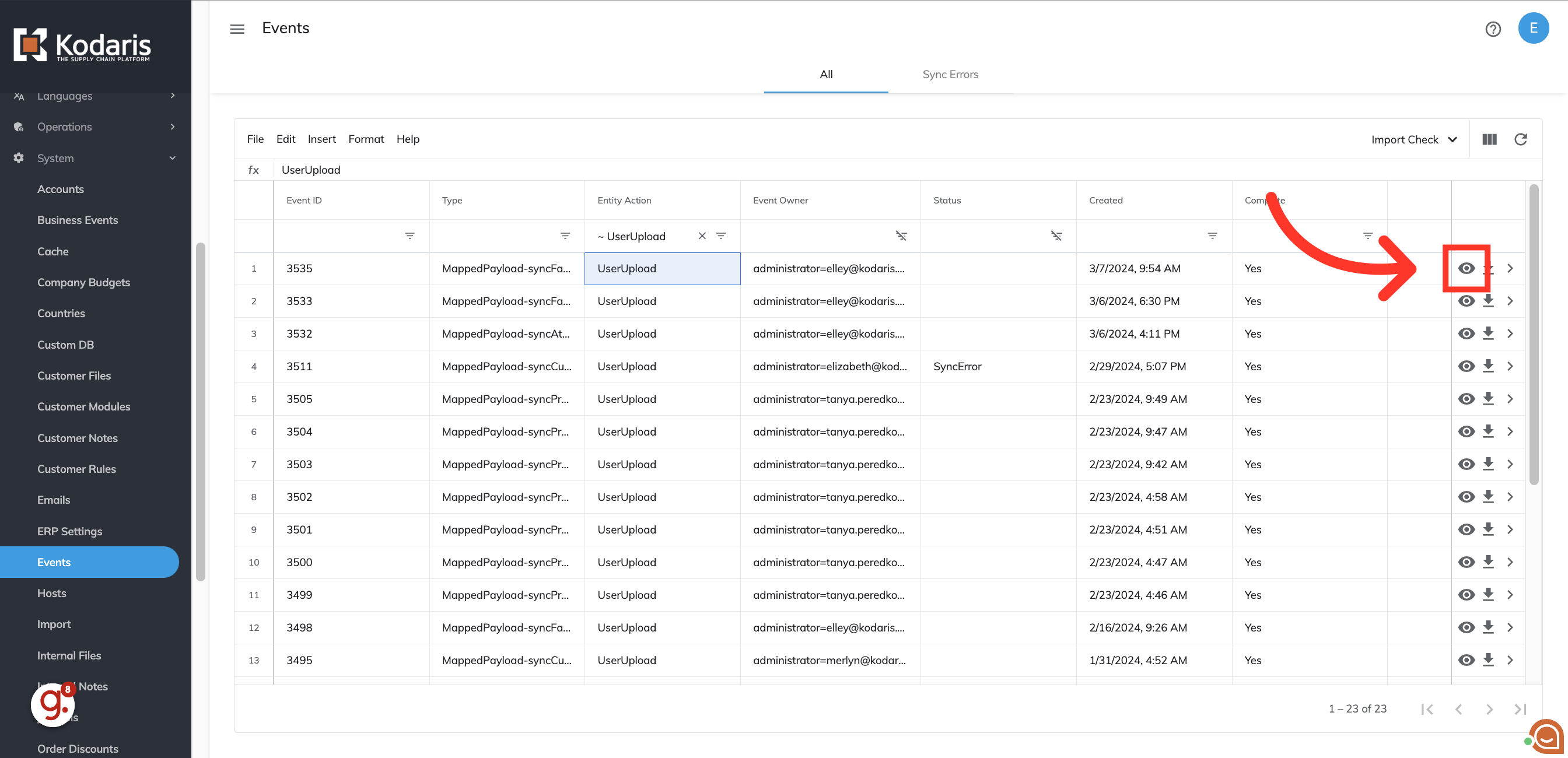The height and width of the screenshot is (758, 1568).
Task: View details of event 3511 via eye icon
Action: click(1466, 366)
